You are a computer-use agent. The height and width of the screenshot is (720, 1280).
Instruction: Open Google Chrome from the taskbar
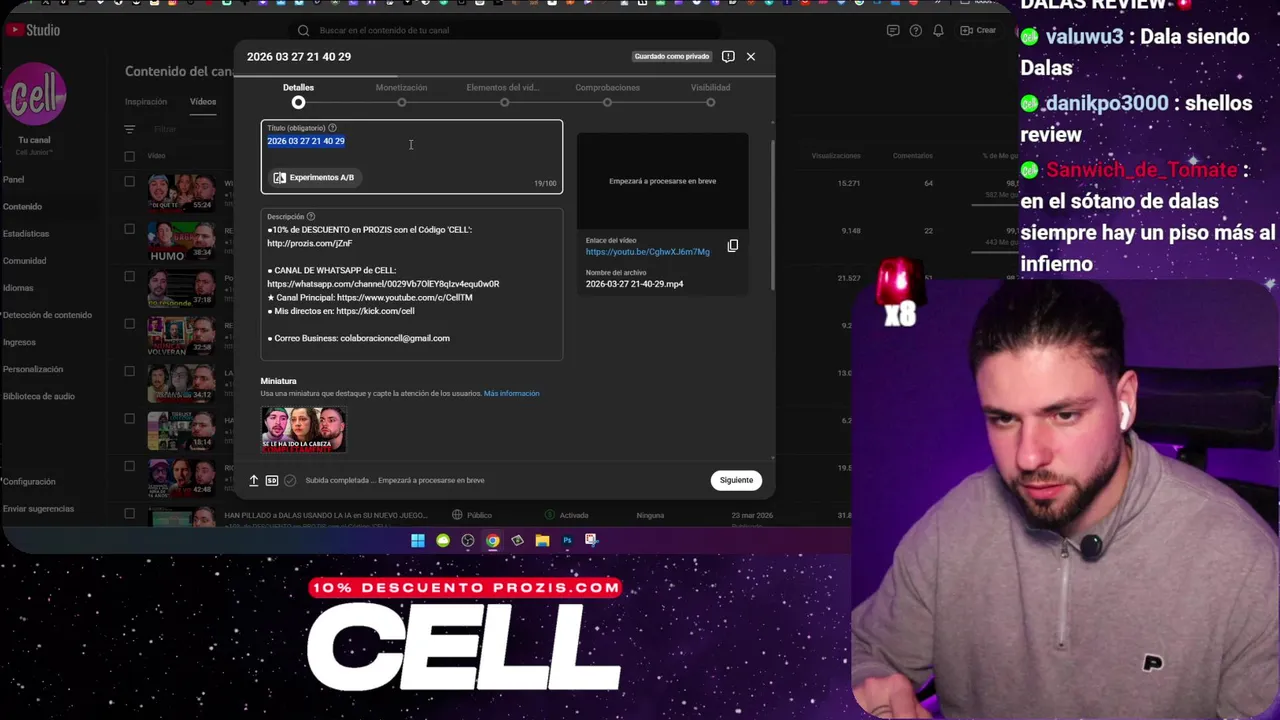point(493,541)
